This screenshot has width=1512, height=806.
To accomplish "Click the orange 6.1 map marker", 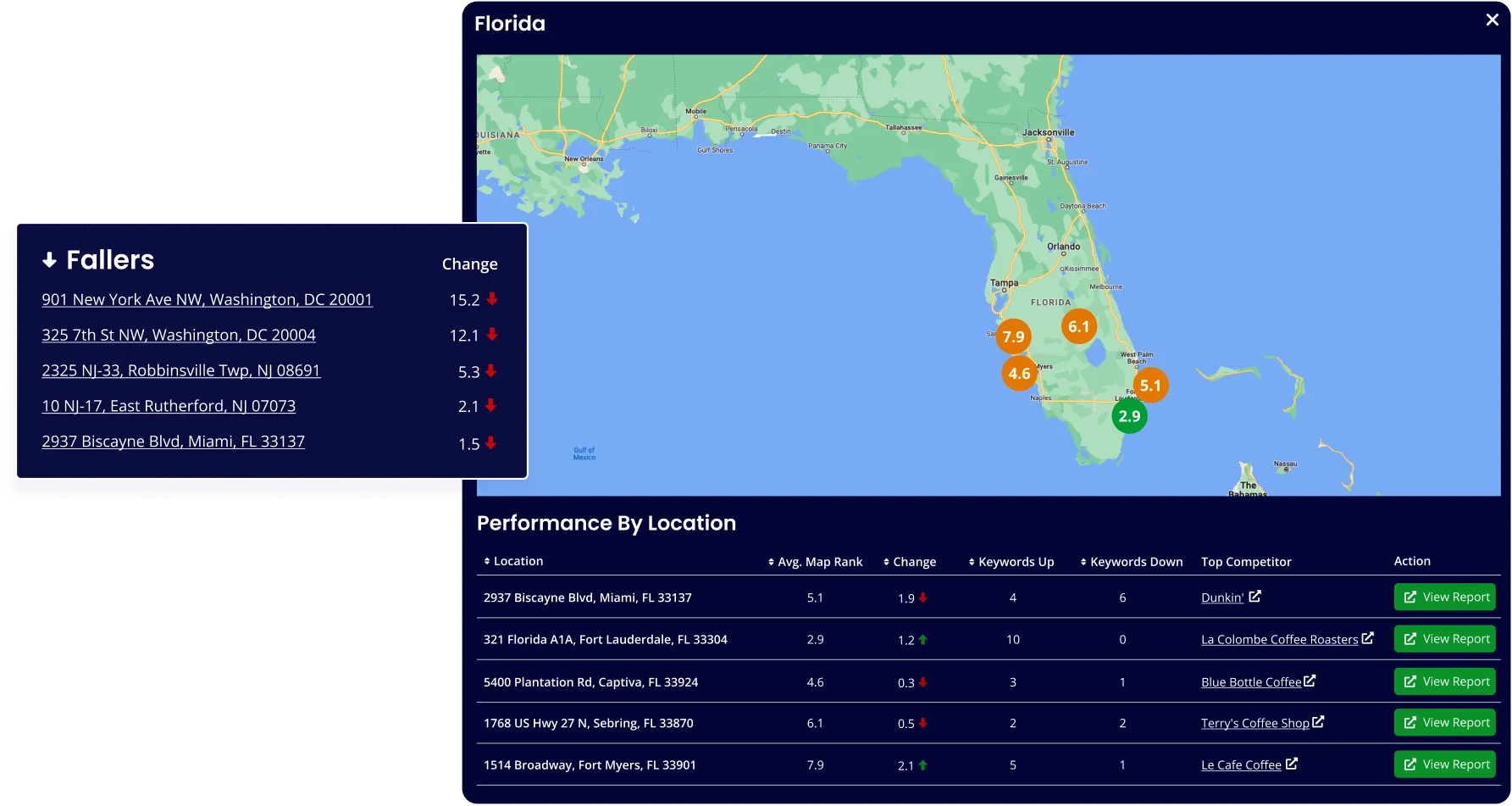I will point(1078,326).
